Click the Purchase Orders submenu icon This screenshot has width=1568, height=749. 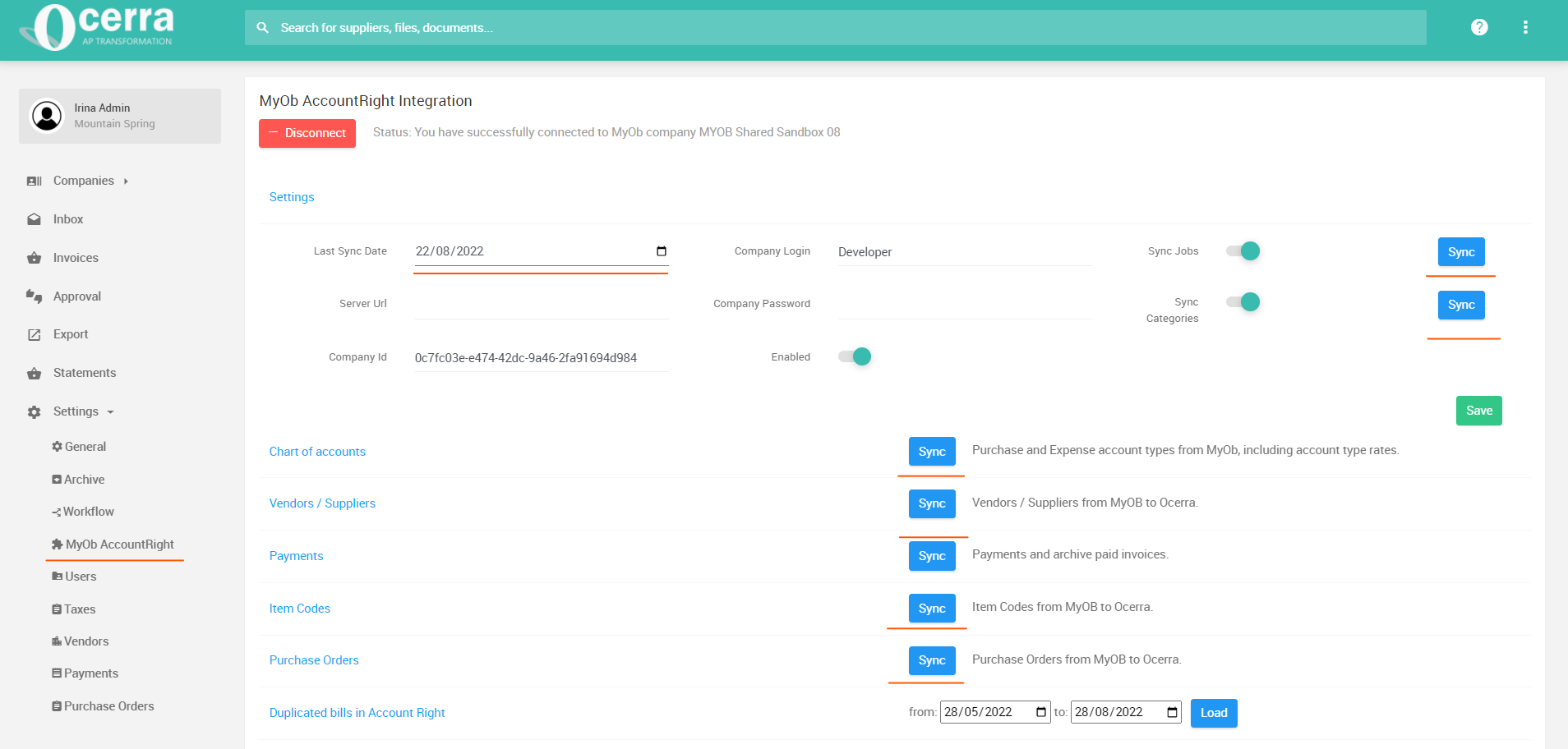pyautogui.click(x=57, y=706)
